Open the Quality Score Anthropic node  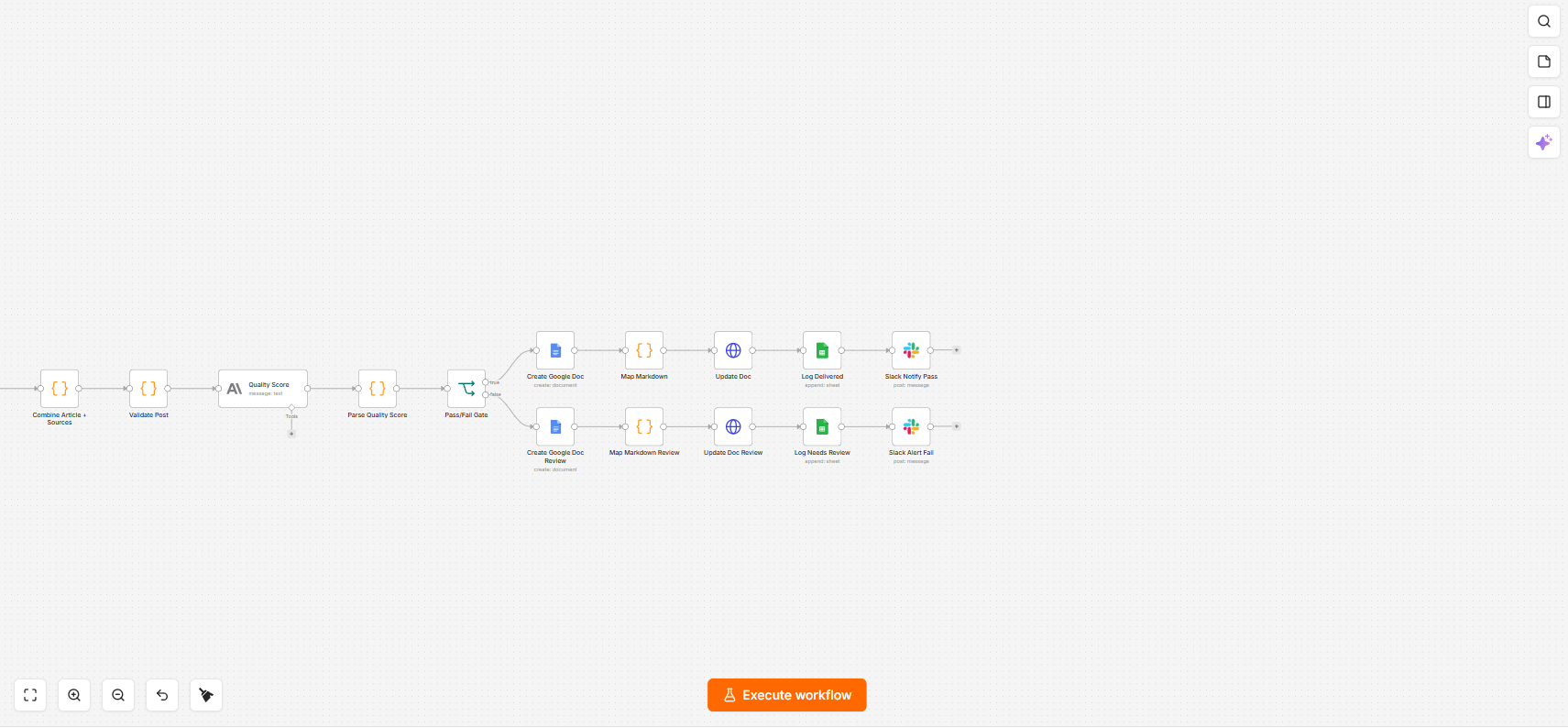[x=263, y=389]
